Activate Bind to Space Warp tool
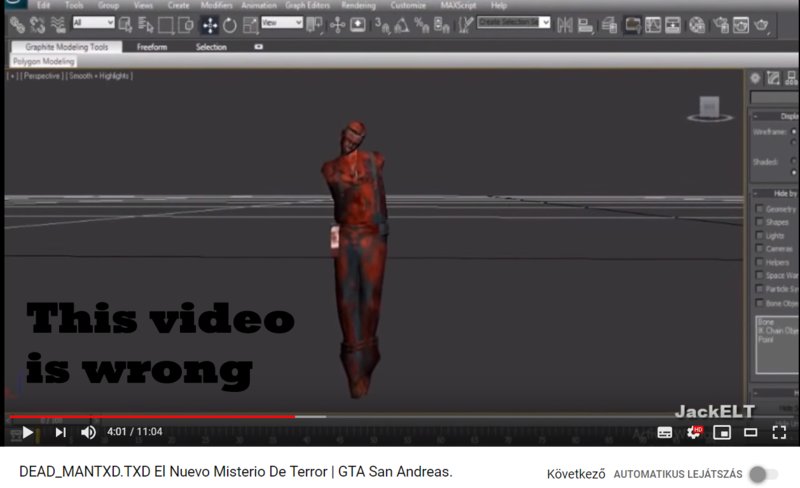This screenshot has width=800, height=488. [x=58, y=25]
